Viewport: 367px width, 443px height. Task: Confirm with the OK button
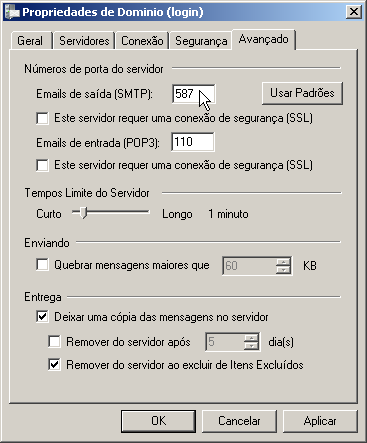(x=158, y=421)
